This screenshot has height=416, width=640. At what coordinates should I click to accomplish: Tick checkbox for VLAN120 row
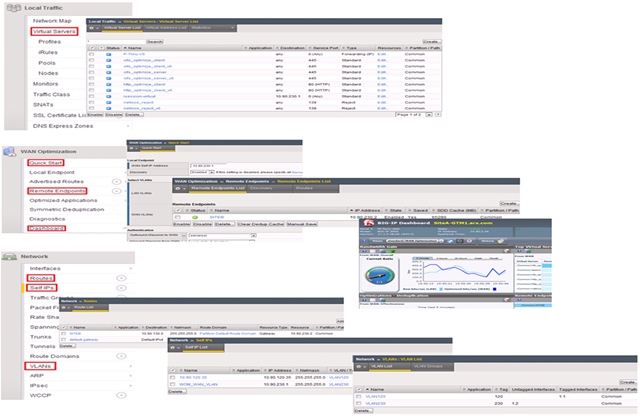tap(358, 397)
